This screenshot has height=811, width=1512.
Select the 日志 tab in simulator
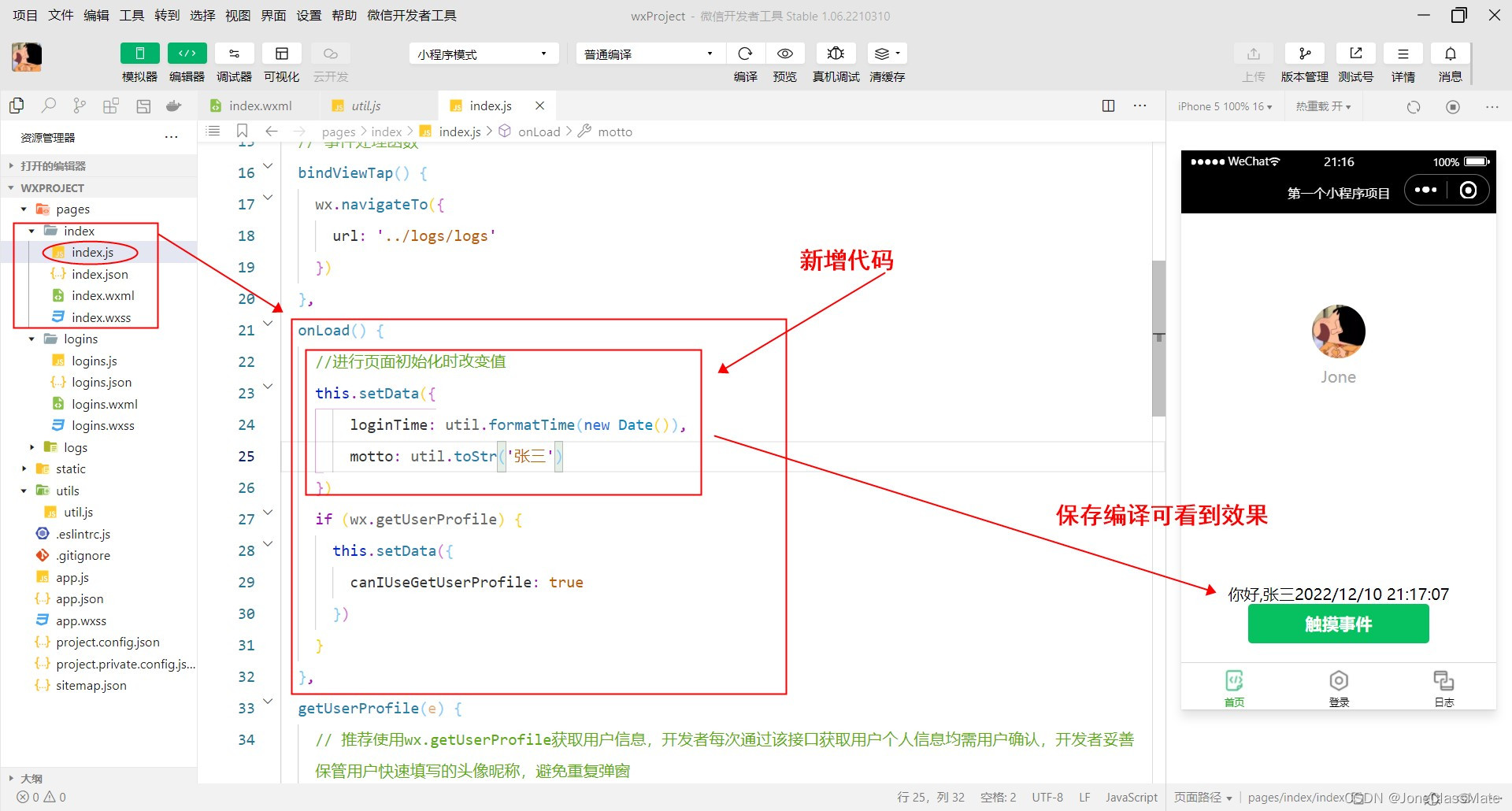coord(1443,688)
